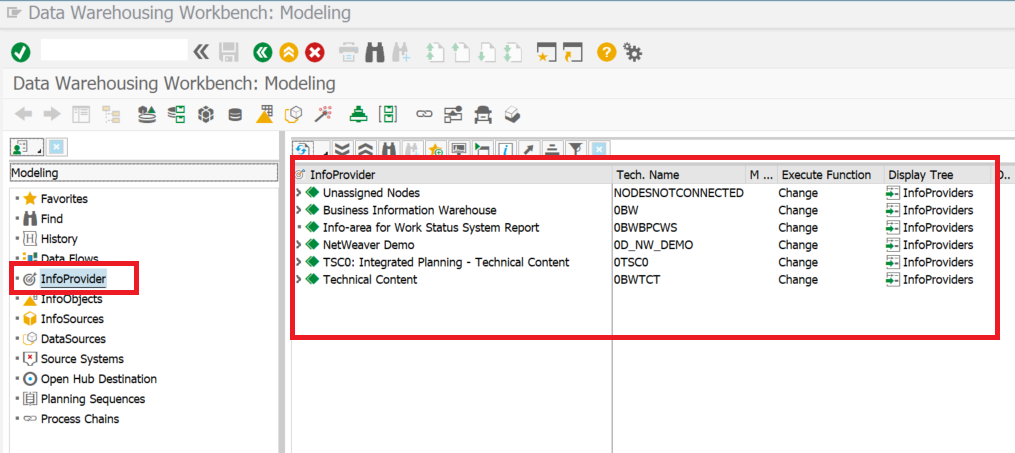Expand the NetWeaver Demo node
The height and width of the screenshot is (453, 1015).
299,245
